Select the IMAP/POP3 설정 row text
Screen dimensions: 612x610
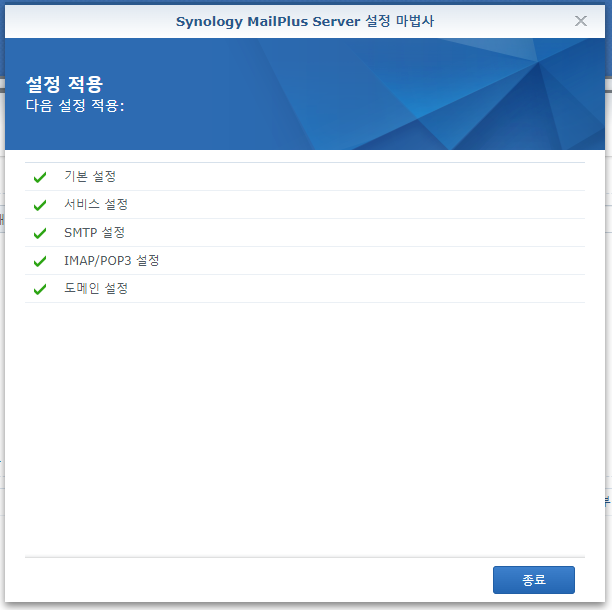click(x=112, y=261)
